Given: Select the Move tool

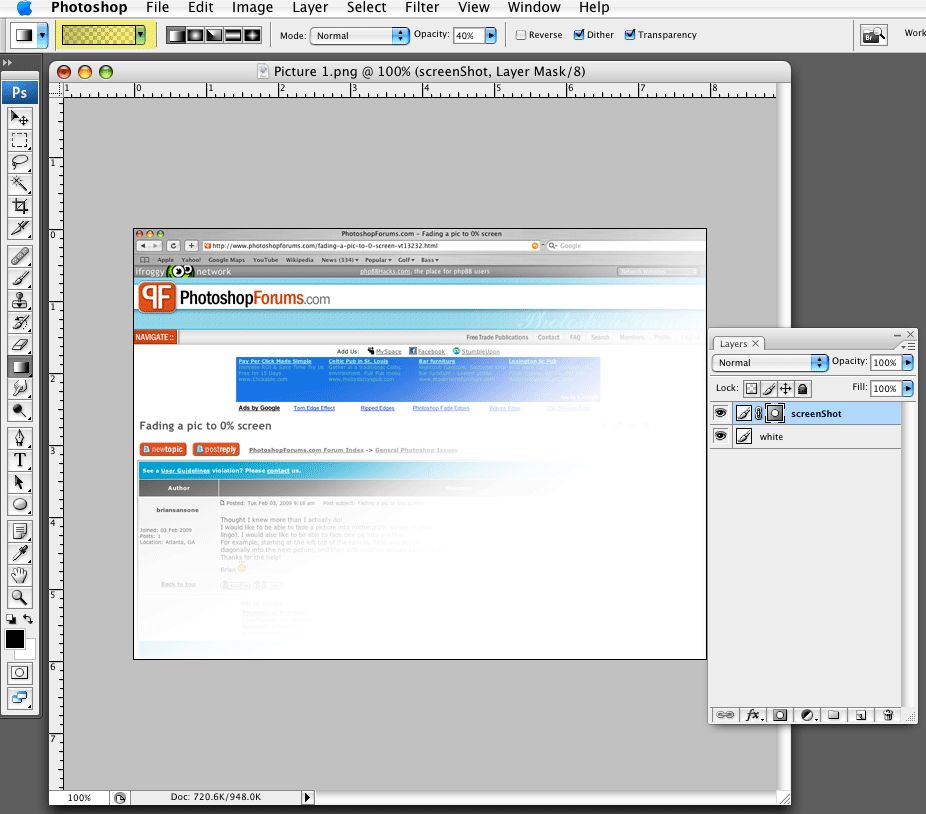Looking at the screenshot, I should 20,118.
